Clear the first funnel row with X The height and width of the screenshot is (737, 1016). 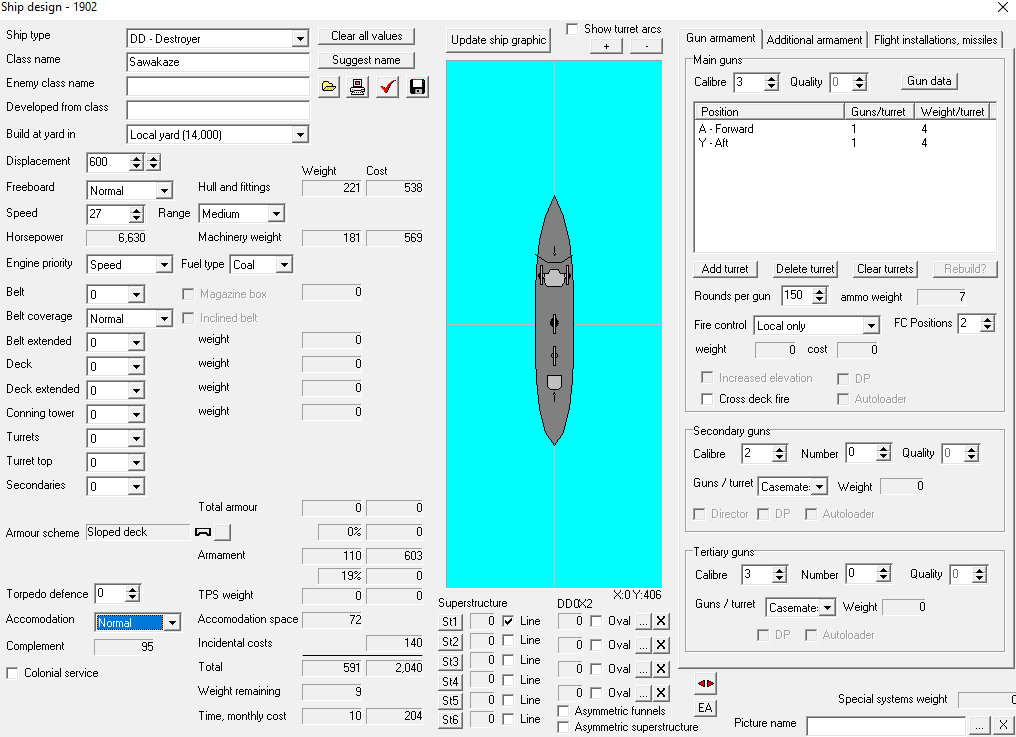click(x=661, y=621)
